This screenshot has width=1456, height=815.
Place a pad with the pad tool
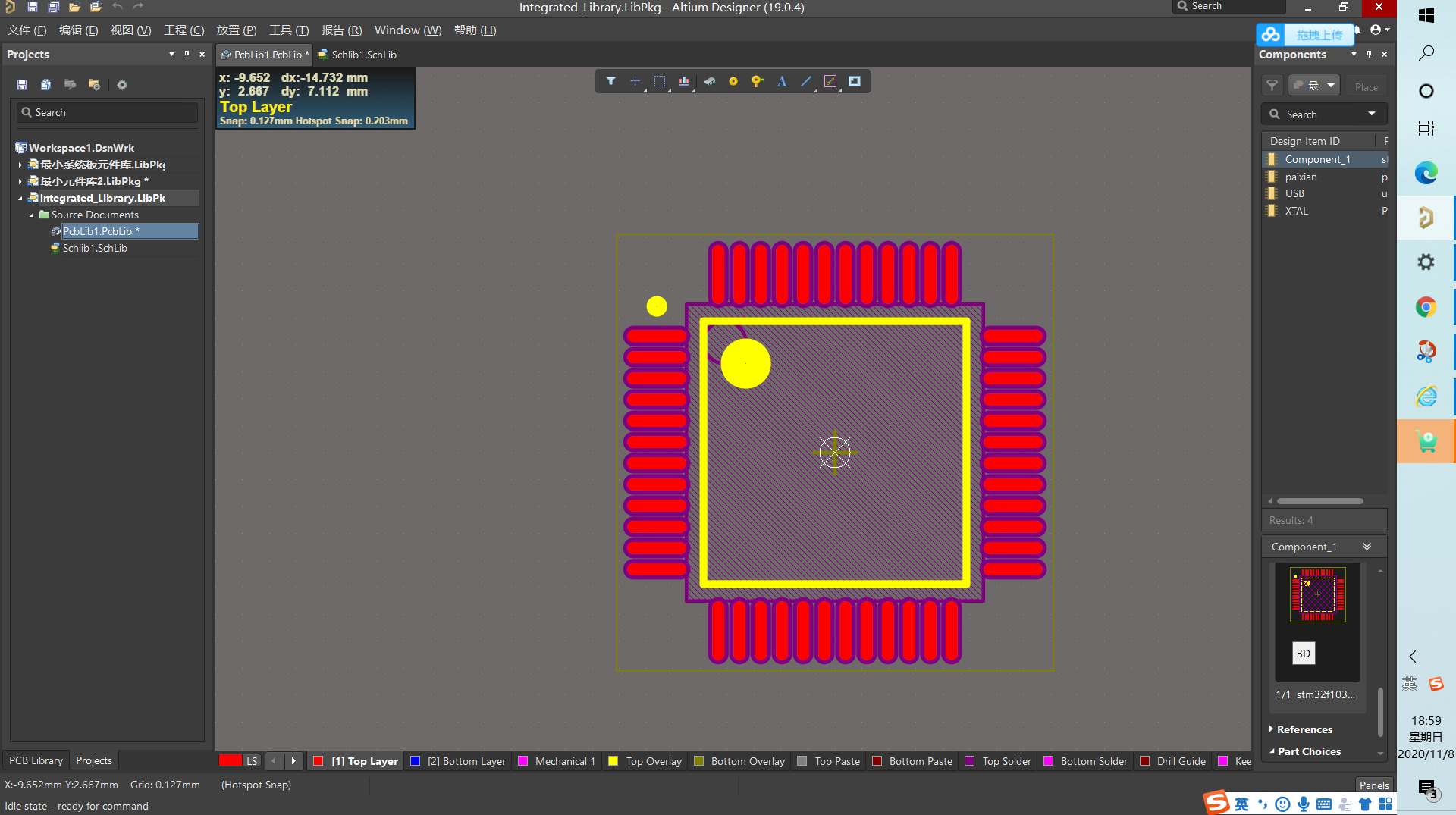(x=733, y=81)
